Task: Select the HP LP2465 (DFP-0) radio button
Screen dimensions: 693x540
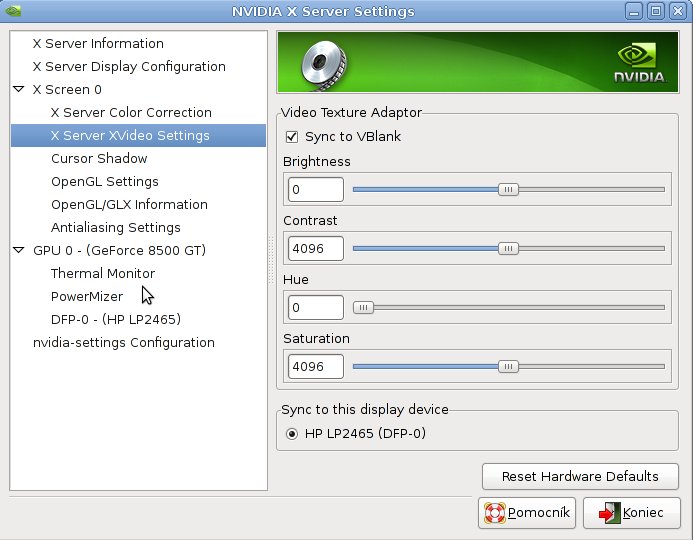Action: coord(292,434)
